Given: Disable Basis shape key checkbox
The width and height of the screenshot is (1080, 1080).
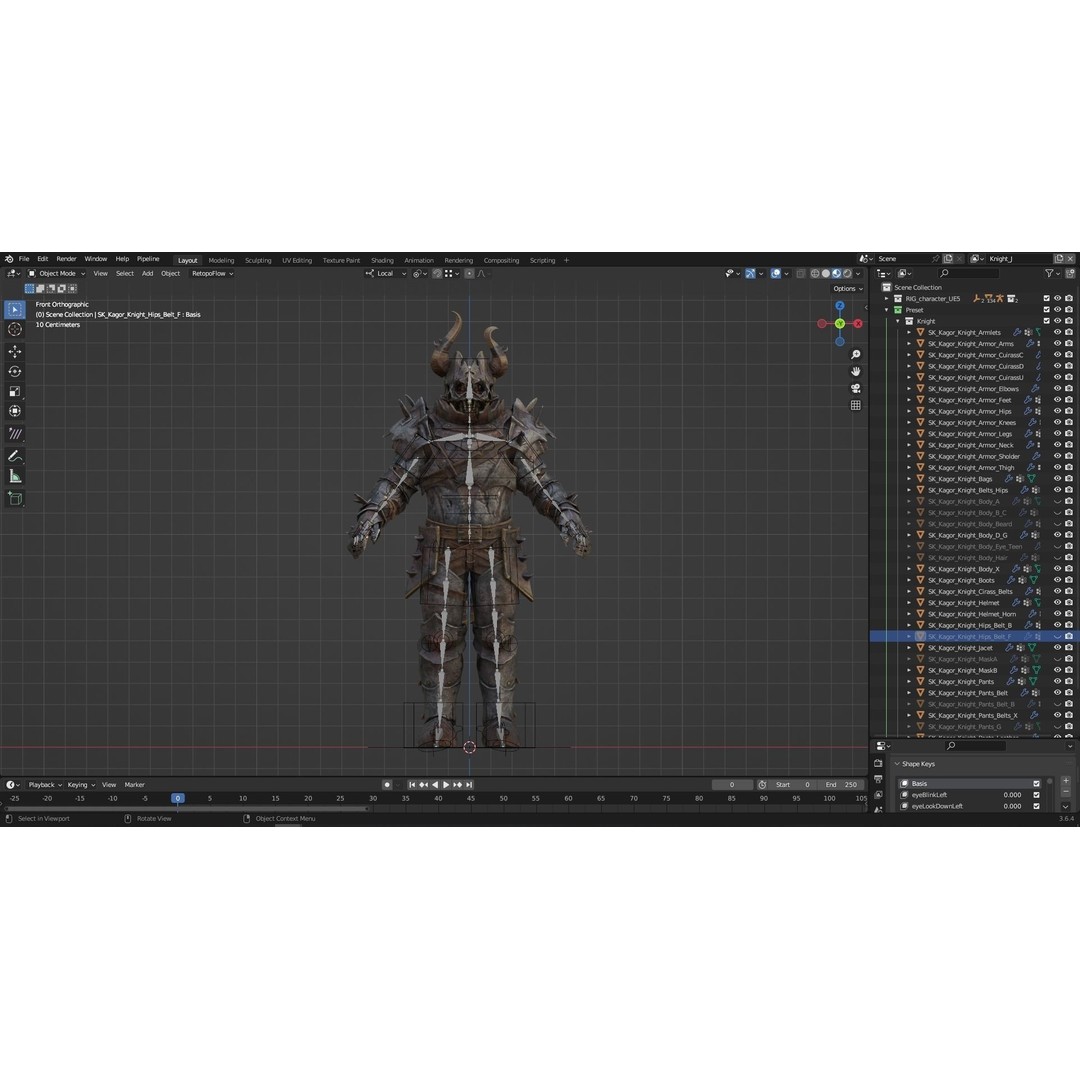Looking at the screenshot, I should [x=1036, y=783].
